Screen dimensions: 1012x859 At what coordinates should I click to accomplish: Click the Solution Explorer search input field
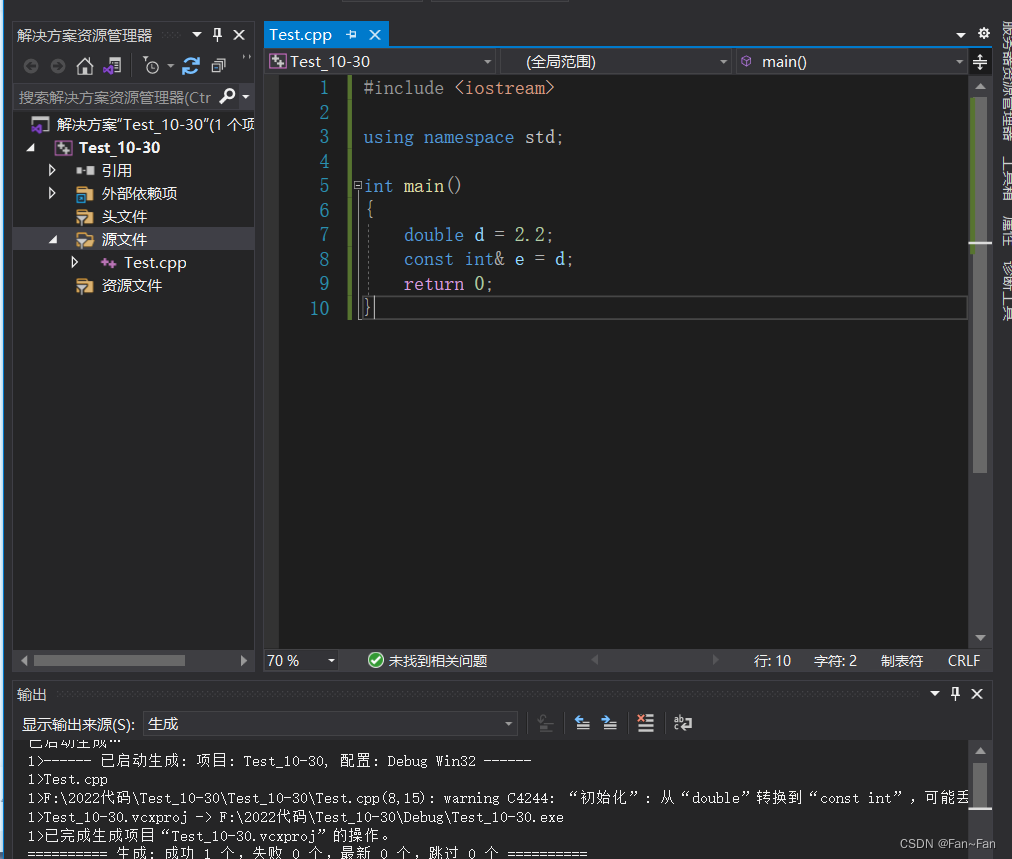coord(115,97)
